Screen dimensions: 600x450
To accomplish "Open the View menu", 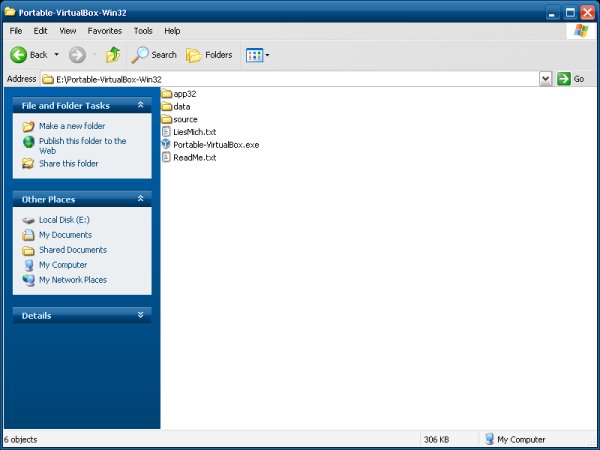I will pos(68,31).
